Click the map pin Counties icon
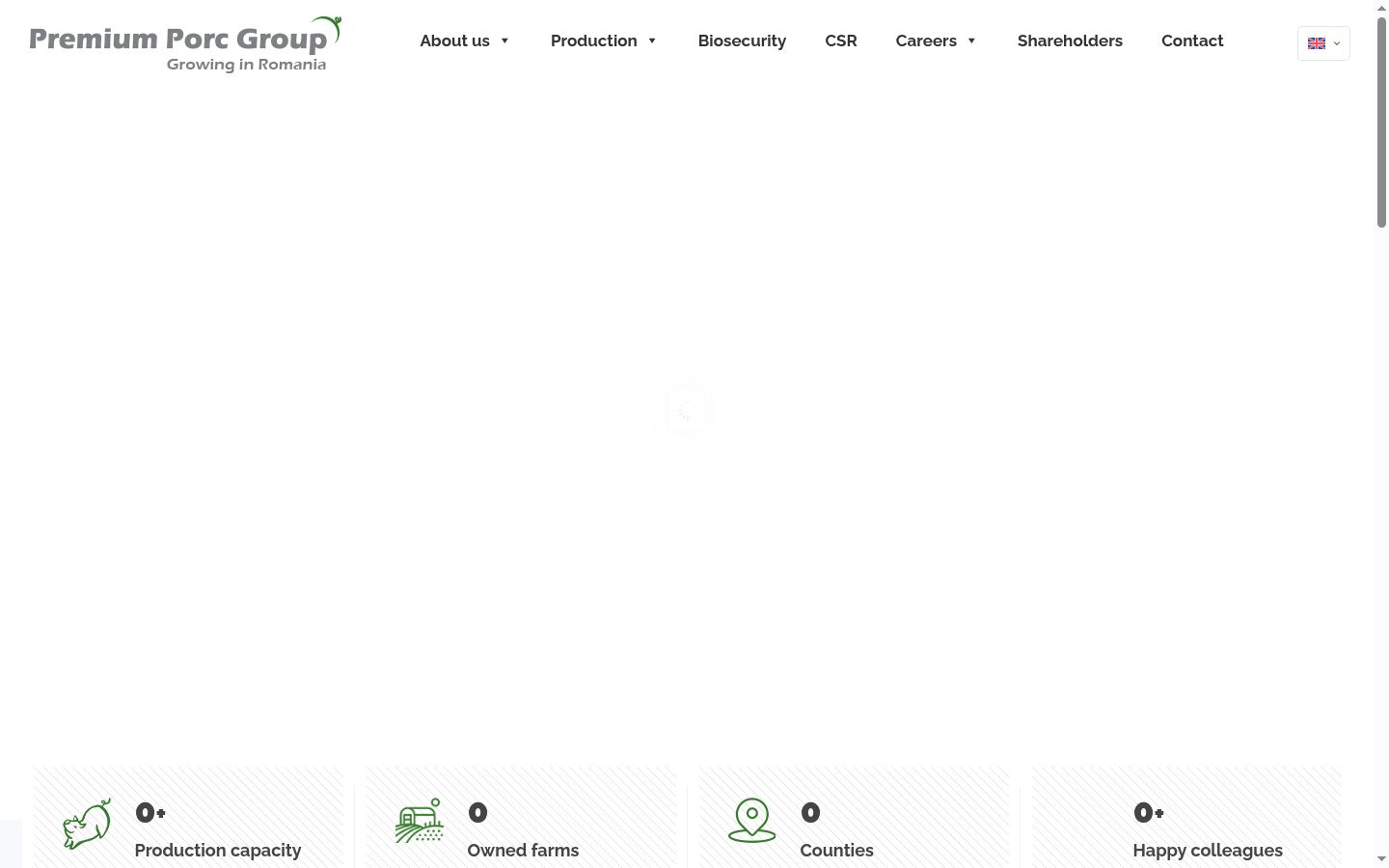The height and width of the screenshot is (868, 1389). (x=752, y=821)
